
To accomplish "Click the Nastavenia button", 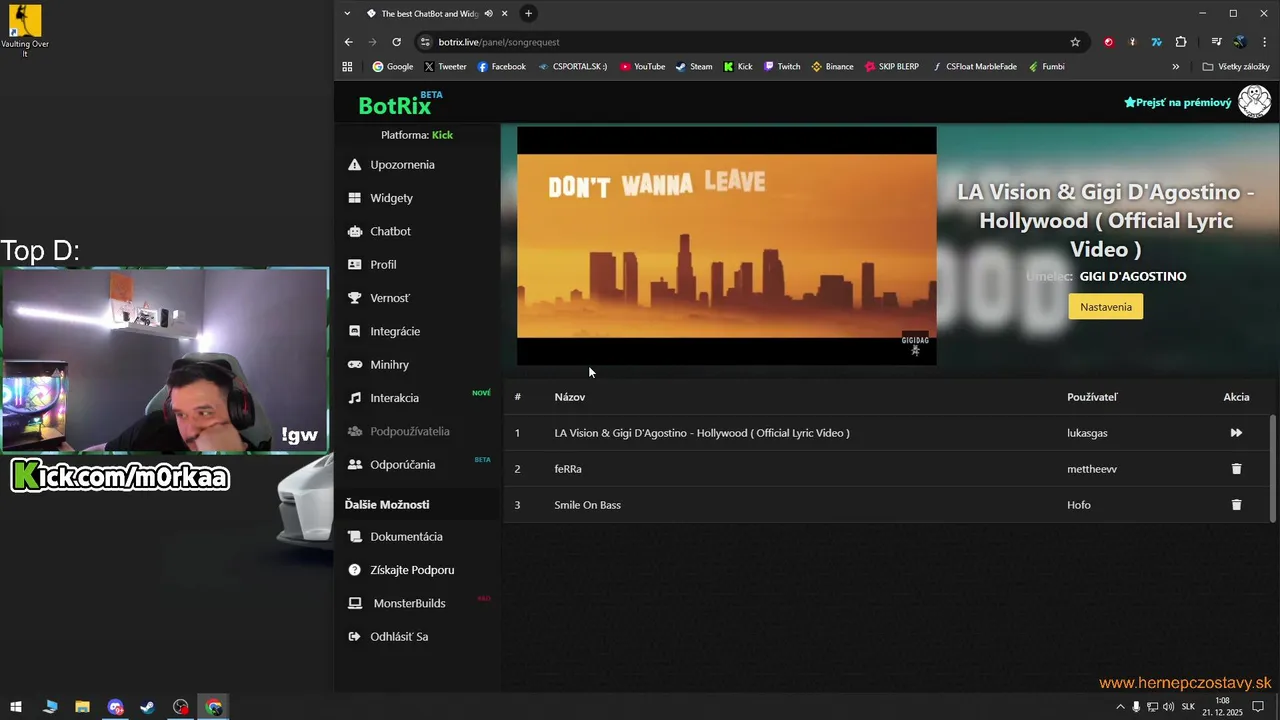I will [1106, 307].
